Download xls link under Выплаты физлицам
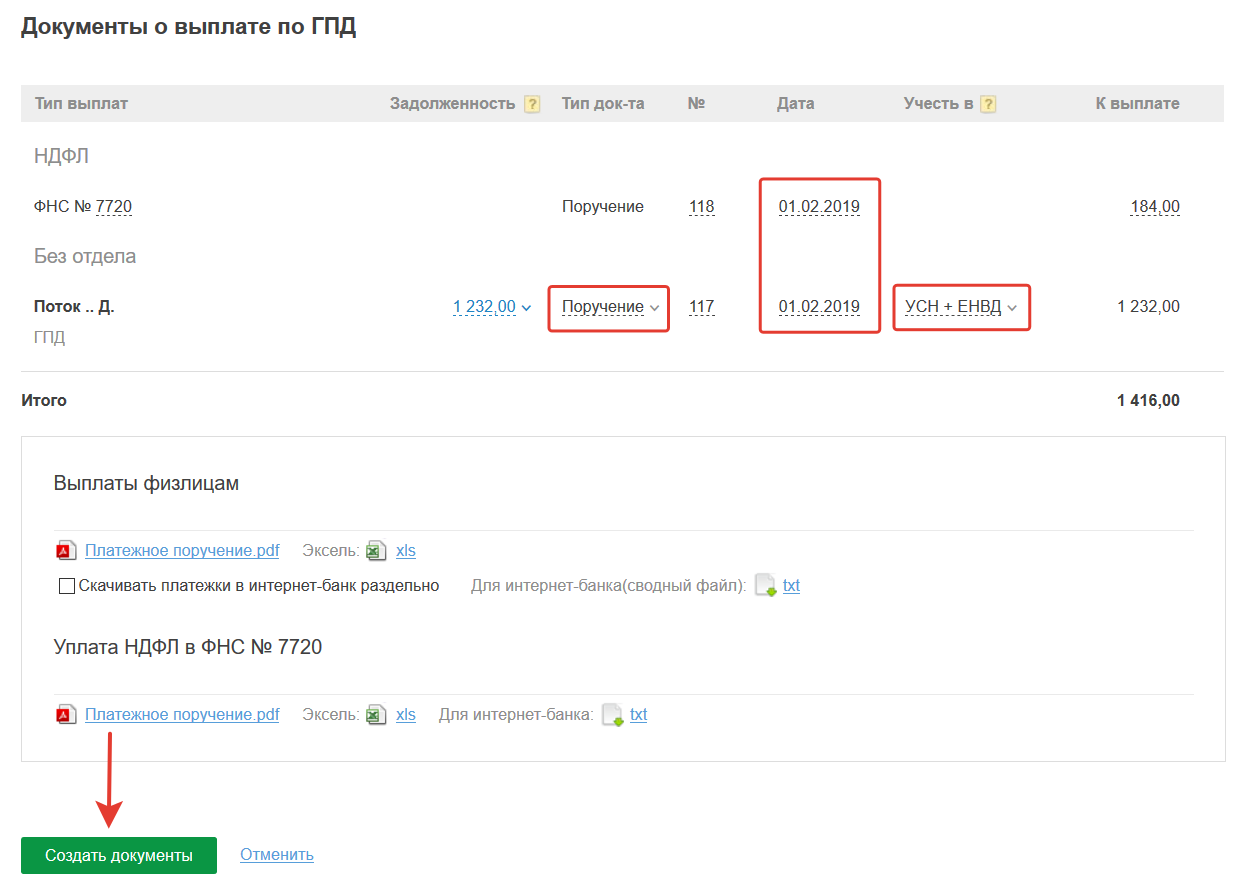This screenshot has width=1239, height=886. [406, 551]
